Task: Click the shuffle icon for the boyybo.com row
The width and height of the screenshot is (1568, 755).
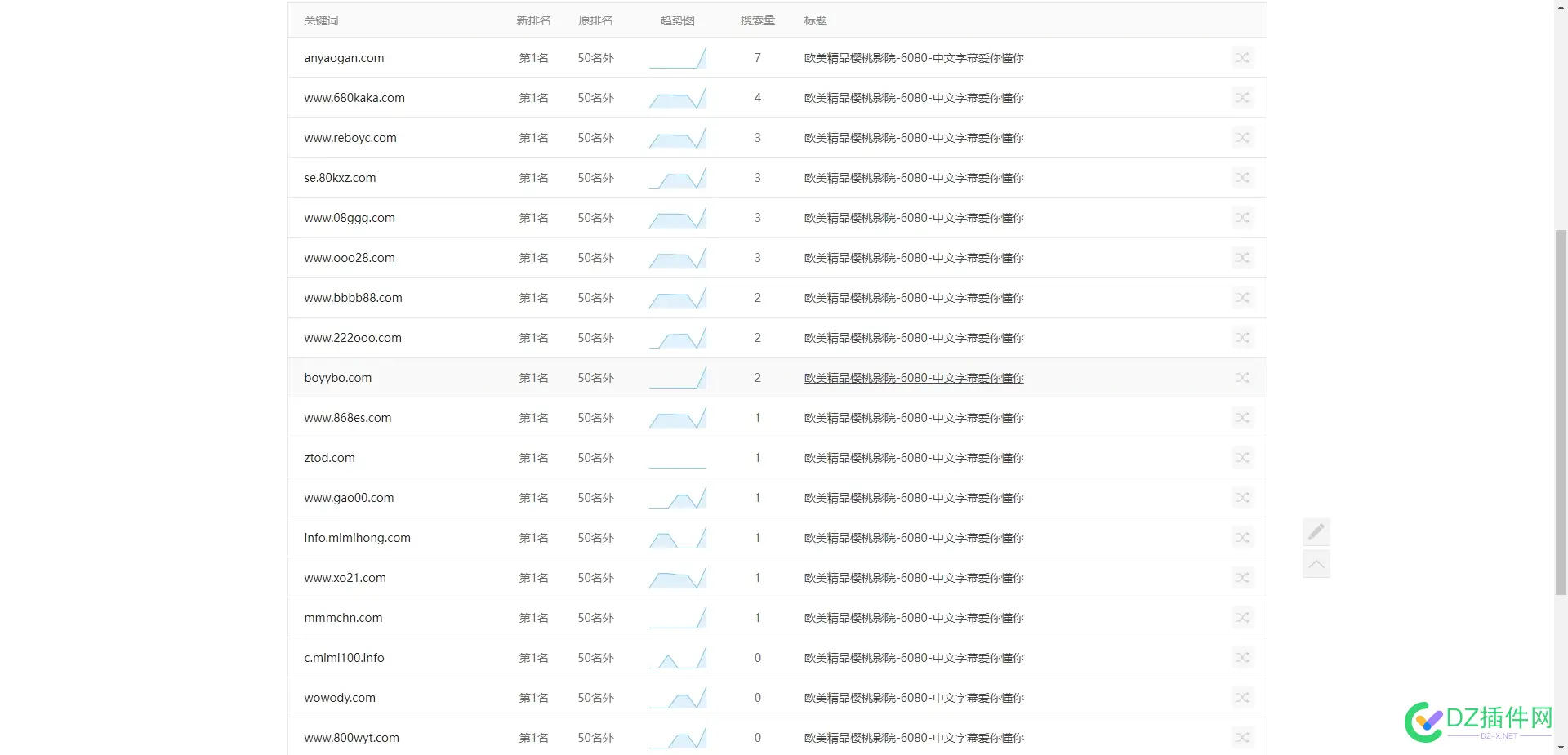Action: click(x=1242, y=377)
